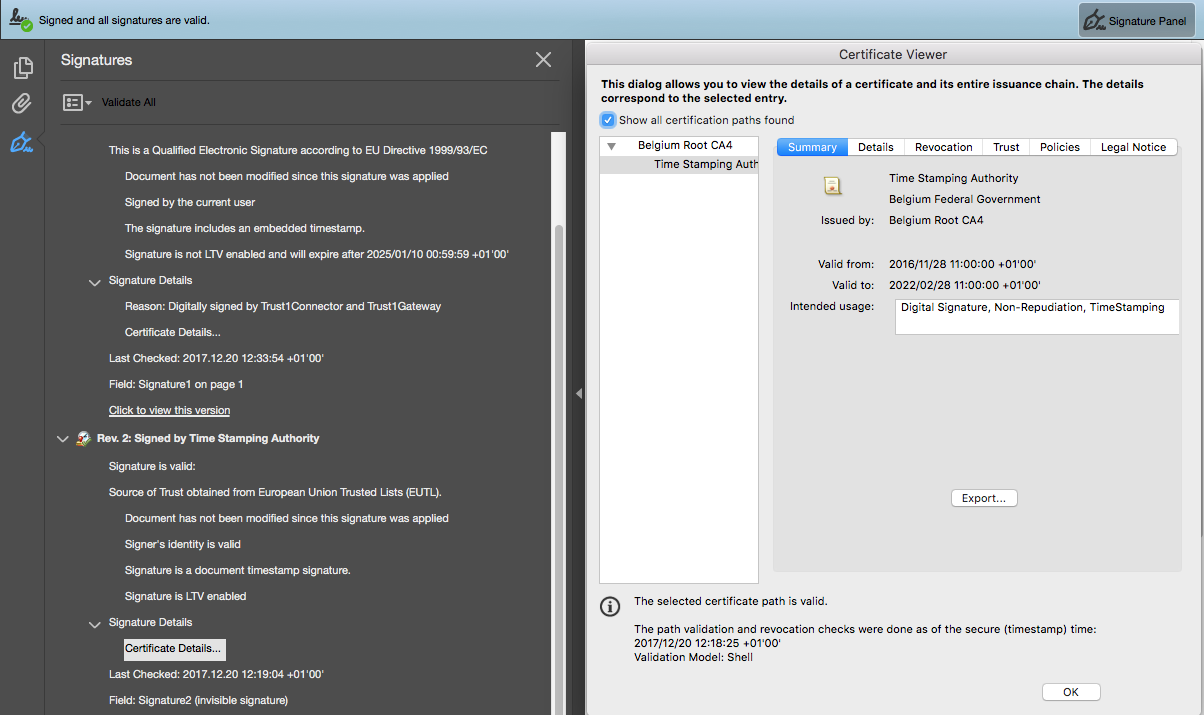Click the panel collapse arrow on divider
Image resolution: width=1204 pixels, height=715 pixels.
click(578, 394)
